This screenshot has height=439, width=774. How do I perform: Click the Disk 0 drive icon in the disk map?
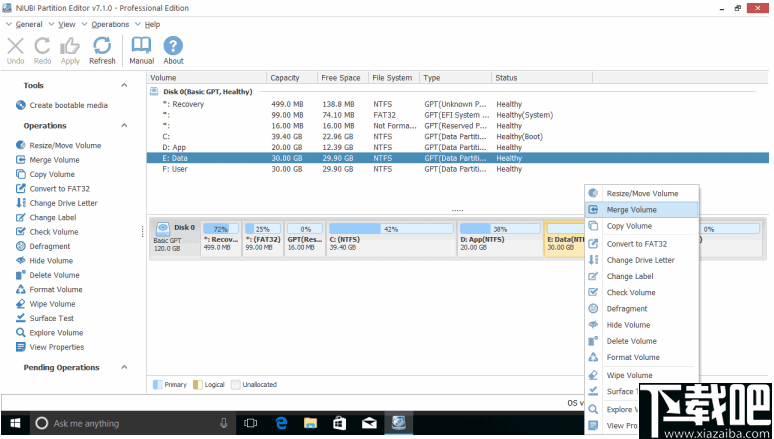(x=162, y=229)
